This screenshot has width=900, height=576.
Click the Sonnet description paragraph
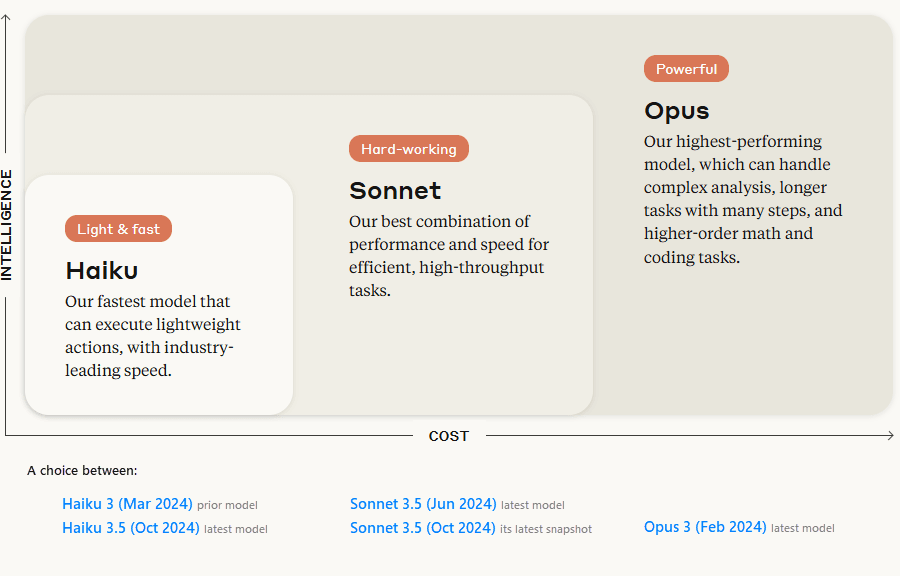tap(449, 255)
